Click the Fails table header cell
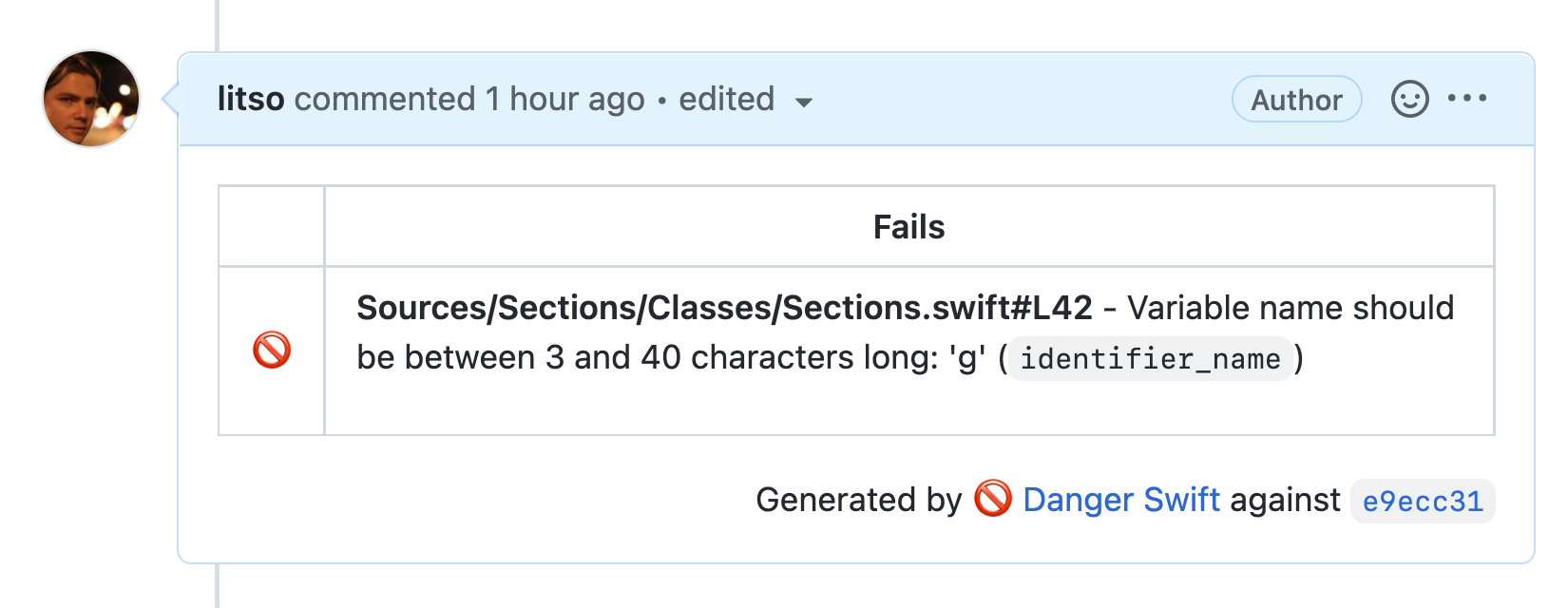1568x608 pixels. coord(909,227)
